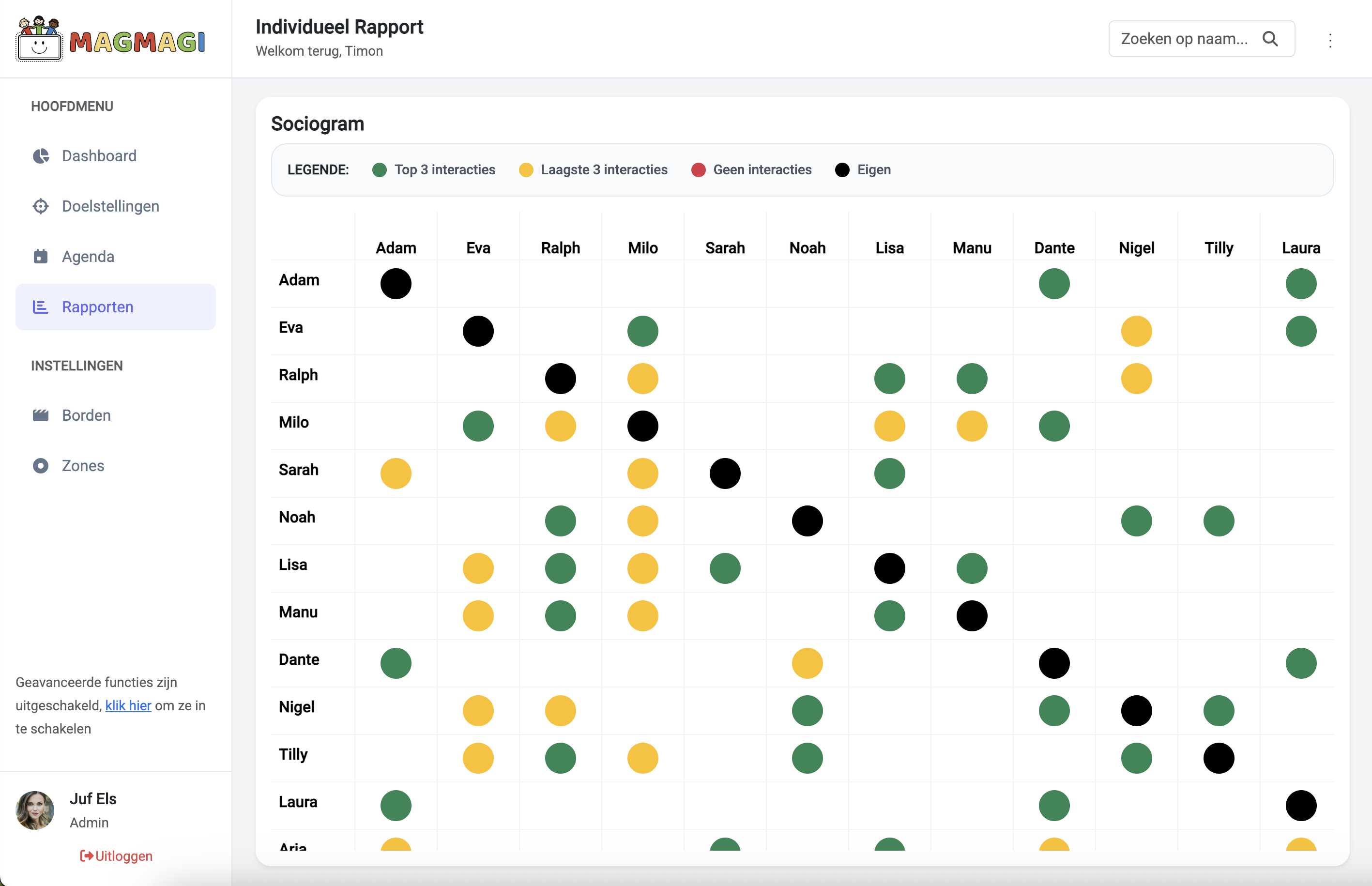The height and width of the screenshot is (886, 1372).
Task: Open the Rapporten menu entry
Action: coord(97,306)
